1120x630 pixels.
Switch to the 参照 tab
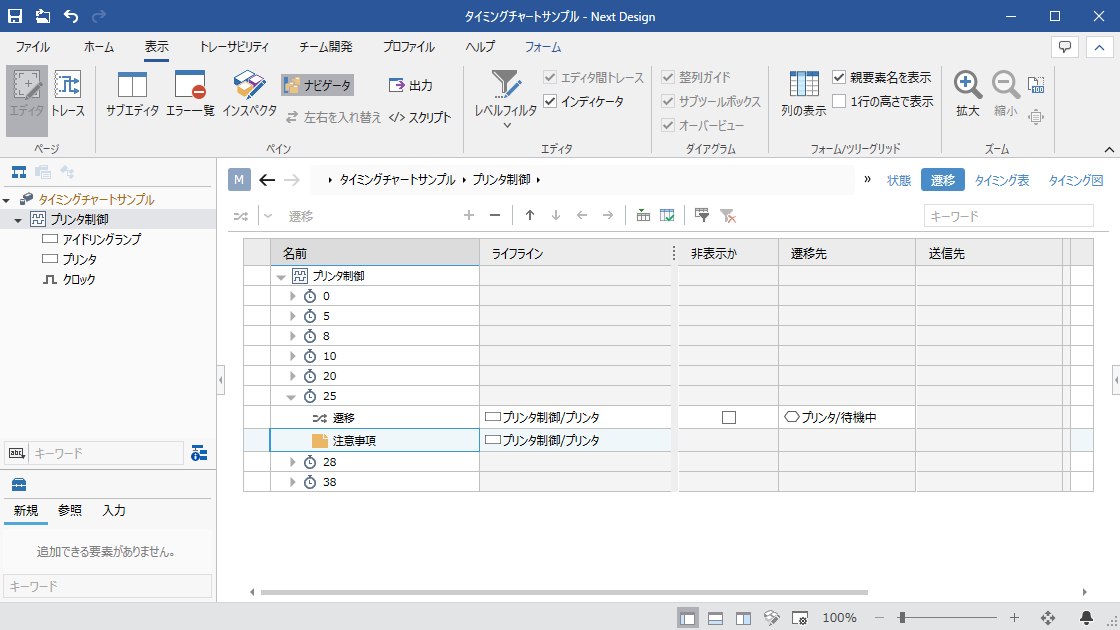[x=70, y=511]
